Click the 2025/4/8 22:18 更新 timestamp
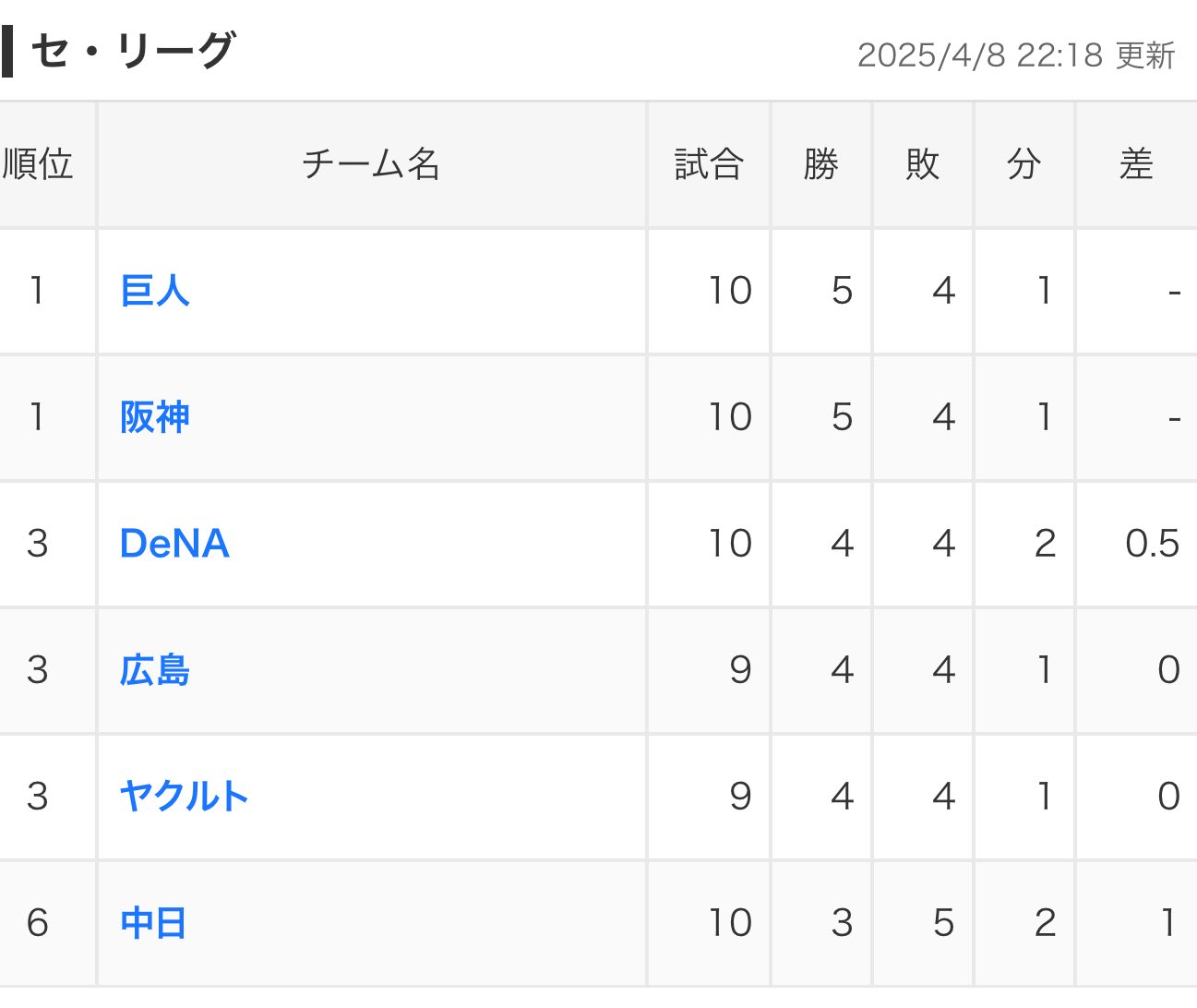The image size is (1197, 1008). pos(1015,55)
